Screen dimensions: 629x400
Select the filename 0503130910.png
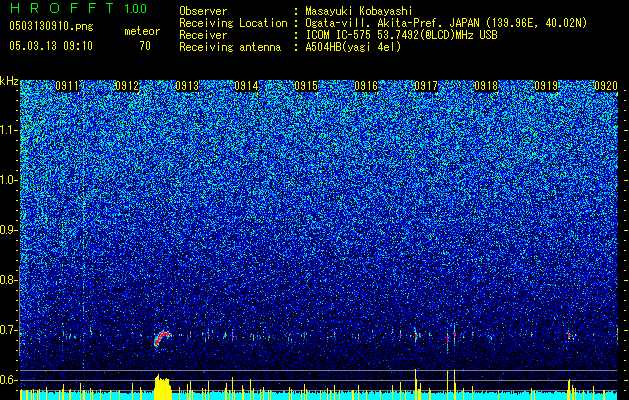point(51,26)
